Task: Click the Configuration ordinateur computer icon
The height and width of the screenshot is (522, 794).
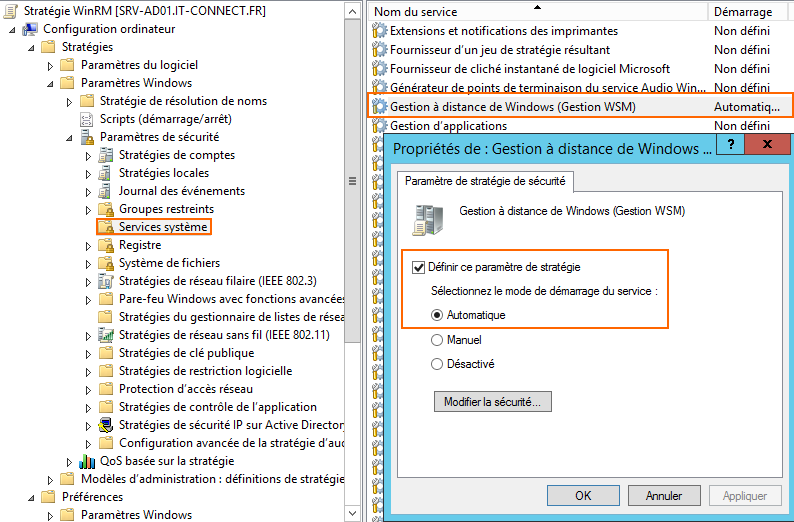Action: pos(30,29)
